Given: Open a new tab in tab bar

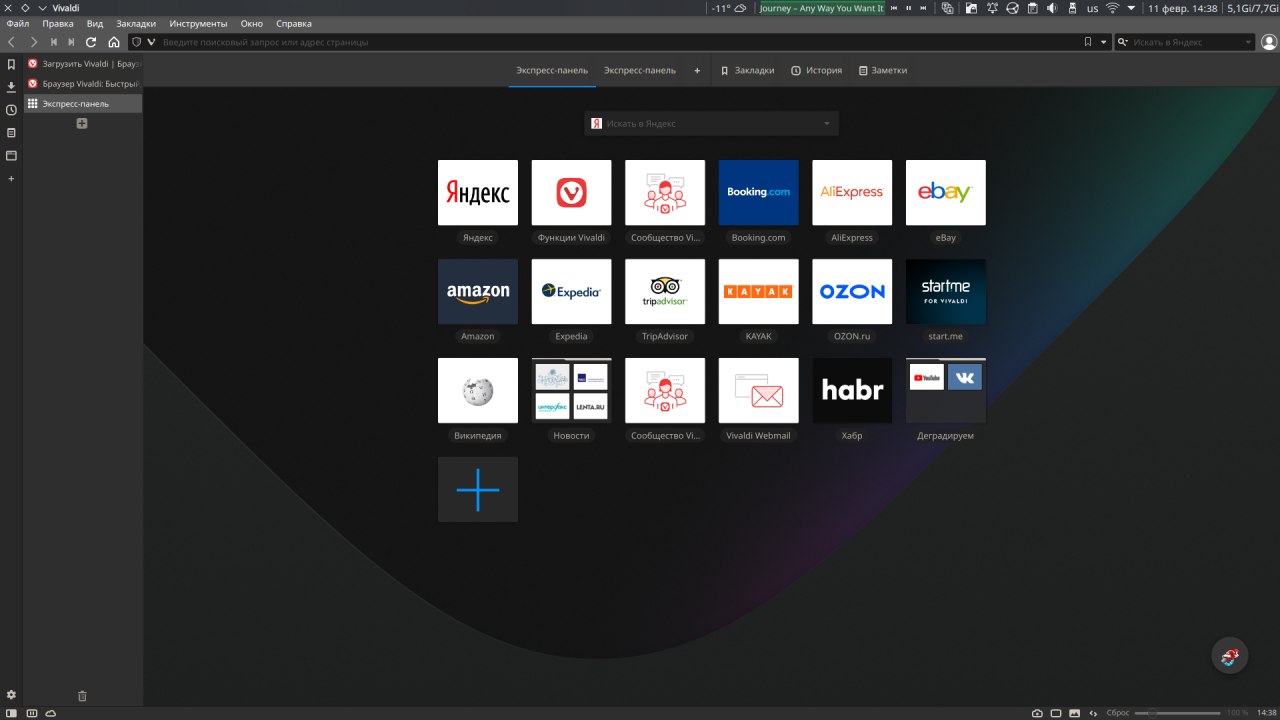Looking at the screenshot, I should click(x=82, y=124).
